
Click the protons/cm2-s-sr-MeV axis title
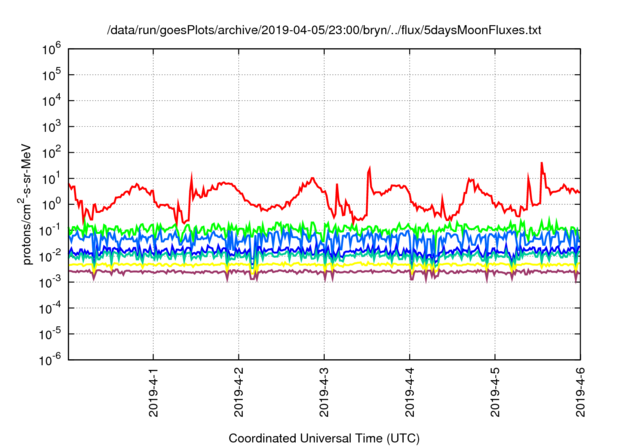pyautogui.click(x=26, y=204)
